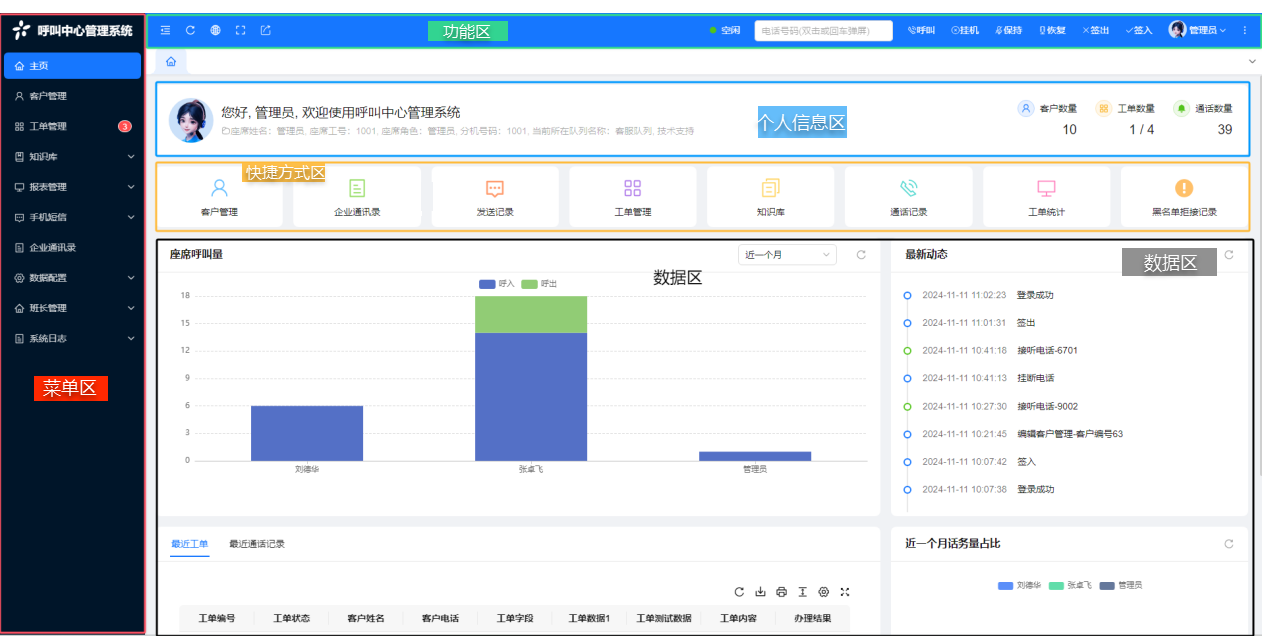Open the 近一个月 time range dropdown
The image size is (1262, 636).
click(786, 255)
